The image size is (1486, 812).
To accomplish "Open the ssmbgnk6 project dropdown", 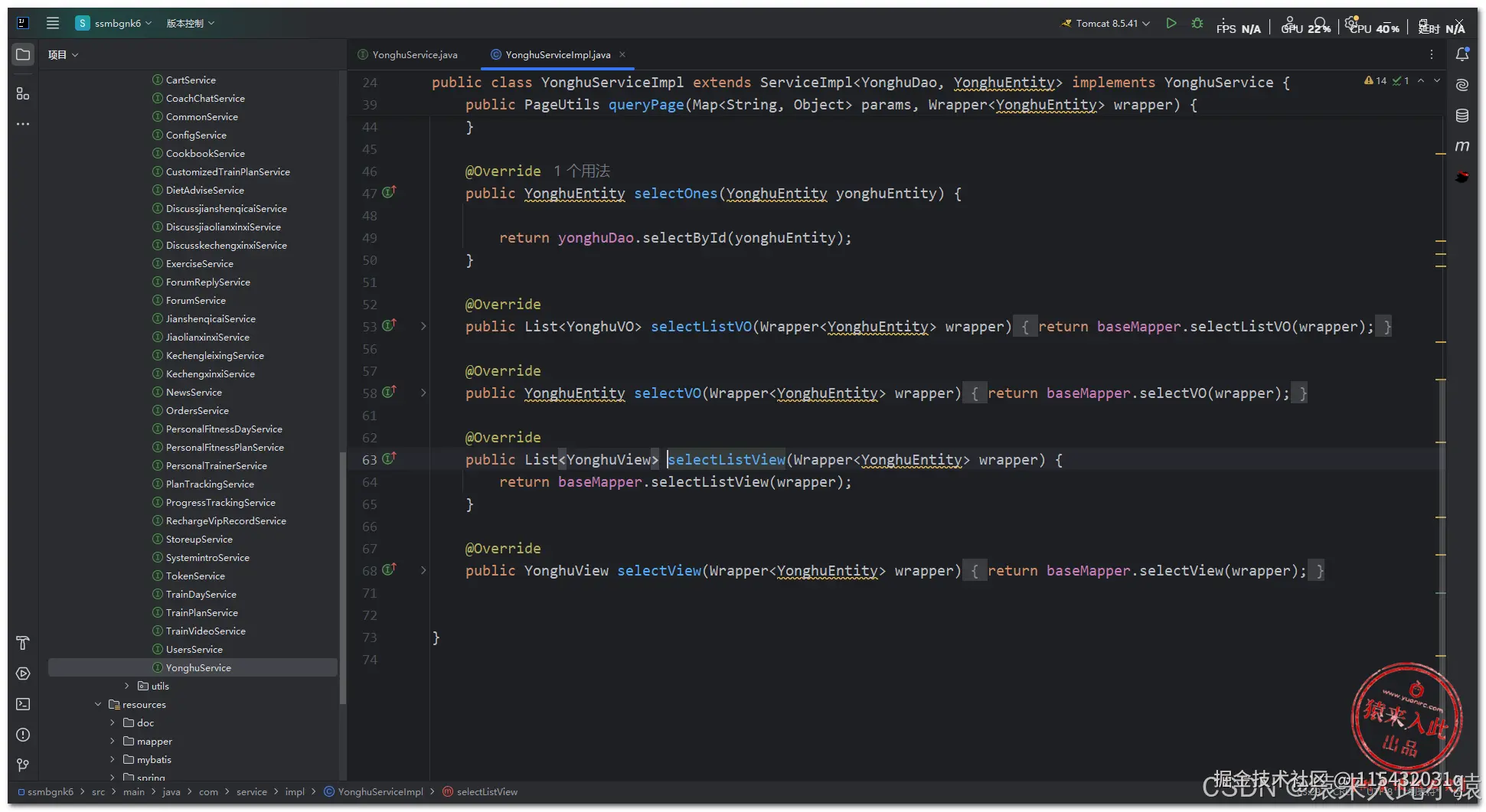I will click(113, 23).
